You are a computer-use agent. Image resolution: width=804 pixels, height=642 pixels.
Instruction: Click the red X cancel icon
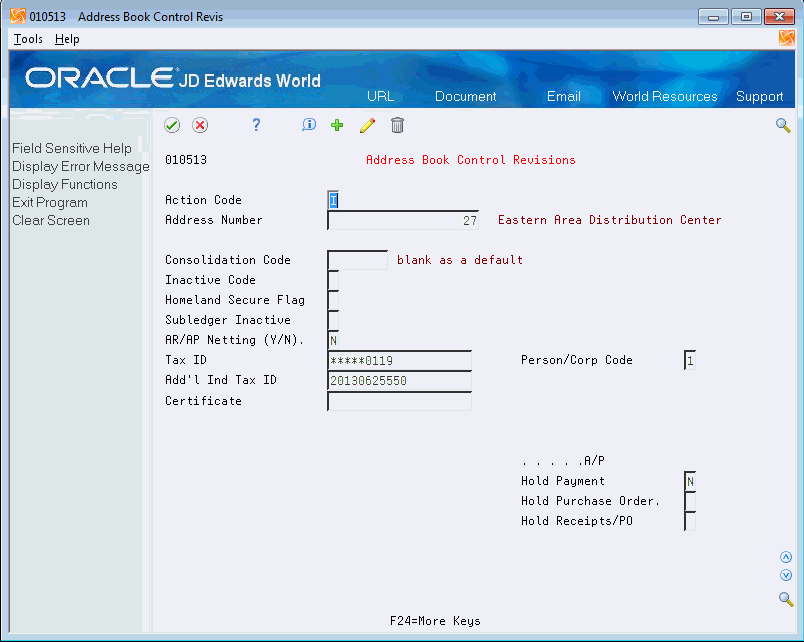pos(200,125)
